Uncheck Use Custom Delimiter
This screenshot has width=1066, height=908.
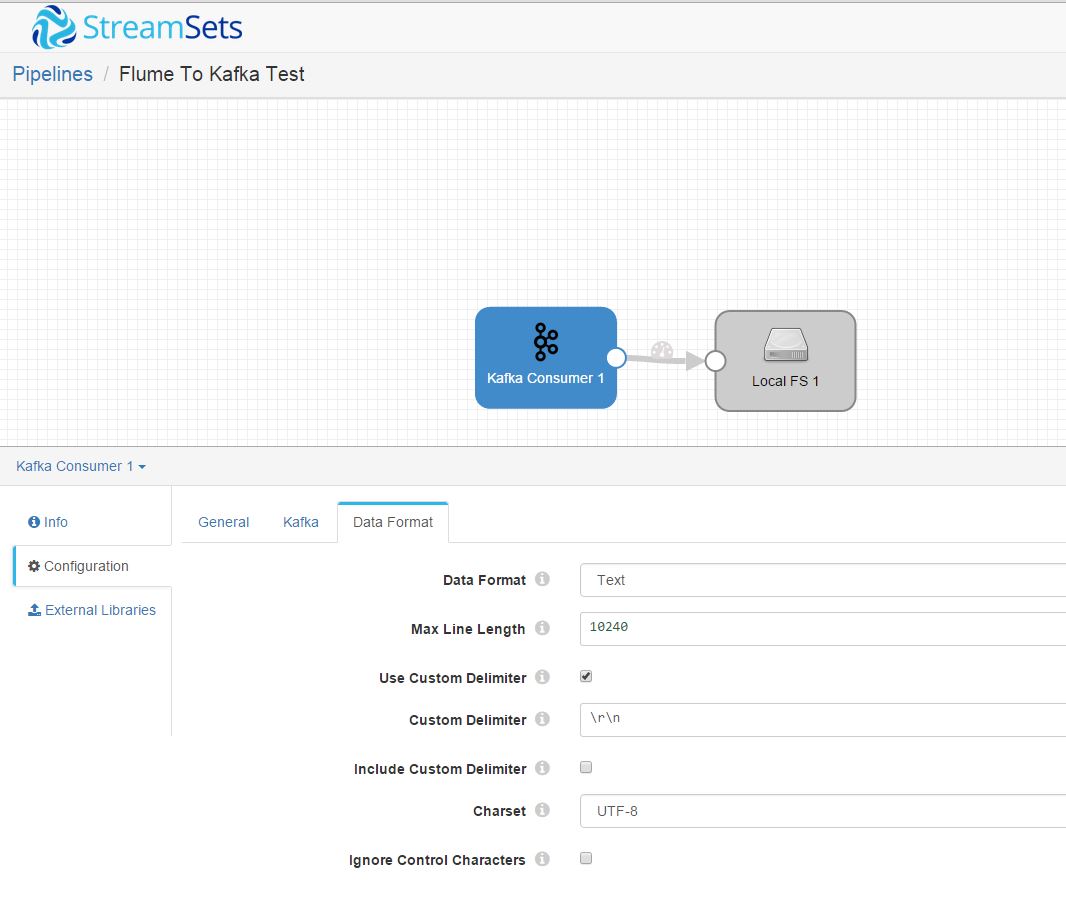[585, 676]
